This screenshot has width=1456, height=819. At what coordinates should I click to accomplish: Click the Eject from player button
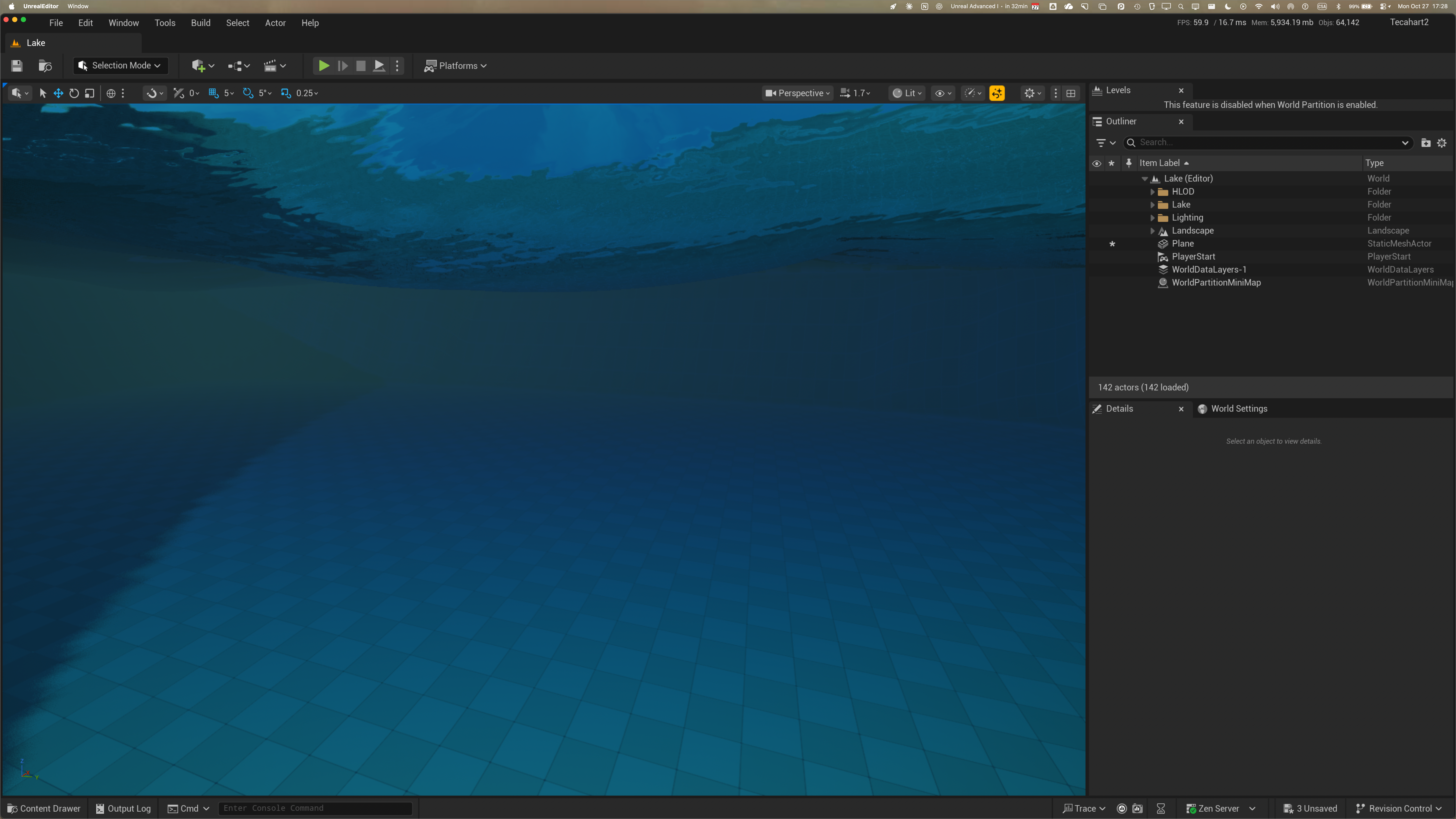[x=379, y=66]
